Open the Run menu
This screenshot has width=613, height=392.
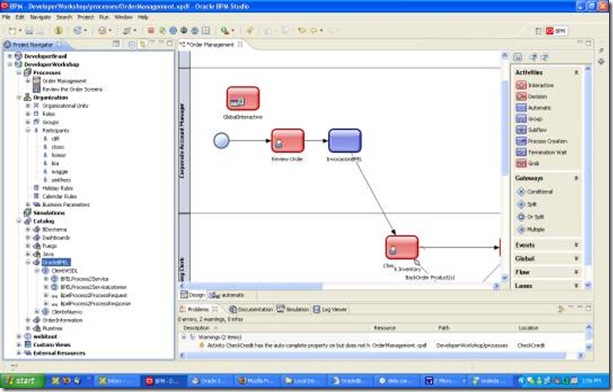104,17
